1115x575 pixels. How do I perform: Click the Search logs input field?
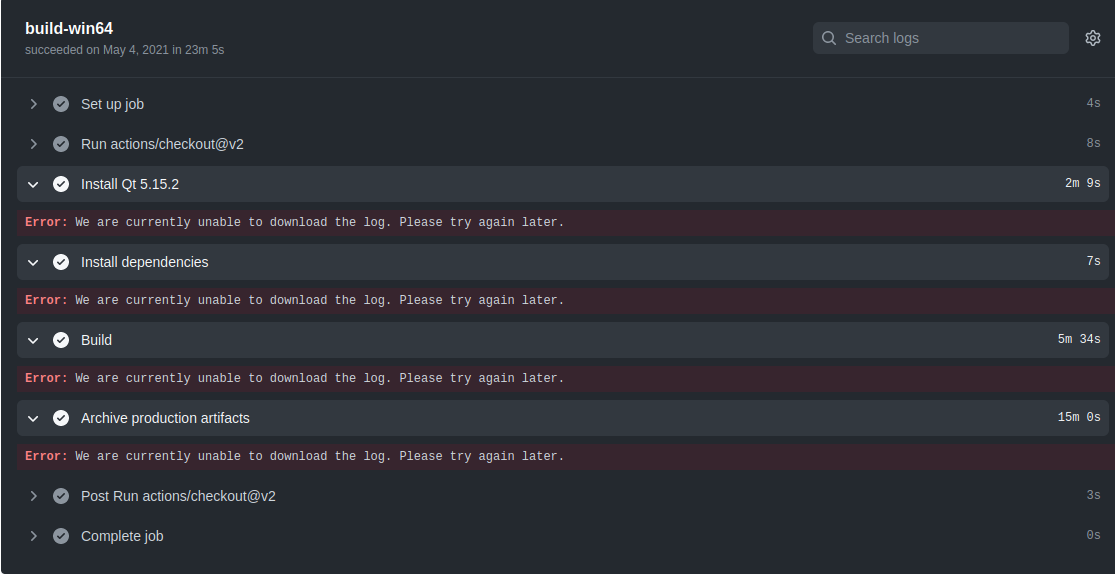[x=950, y=38]
